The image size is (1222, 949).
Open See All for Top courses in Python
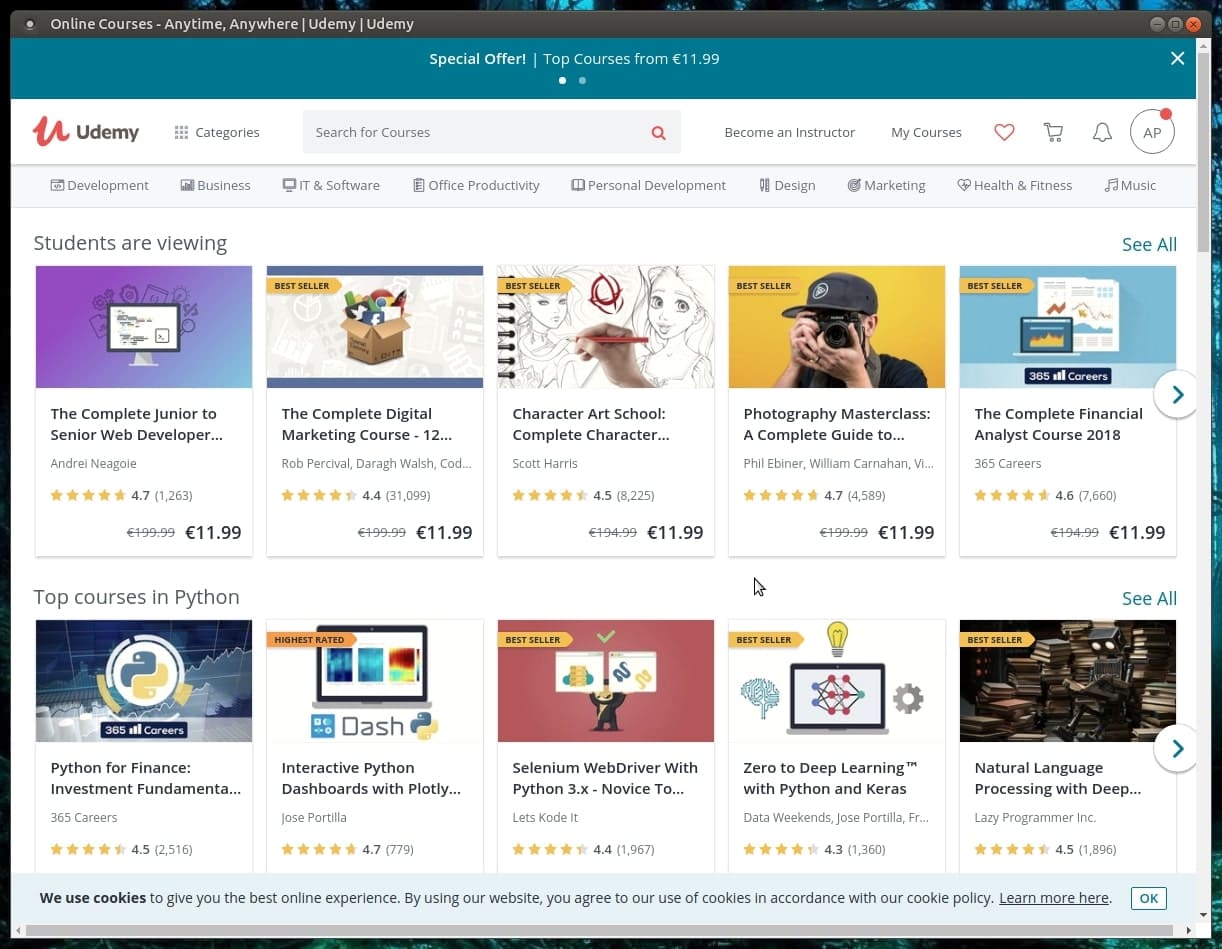click(1149, 597)
